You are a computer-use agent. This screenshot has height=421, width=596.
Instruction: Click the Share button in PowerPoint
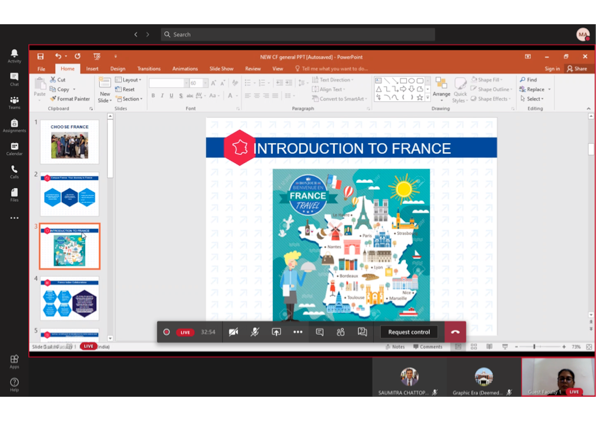[577, 69]
